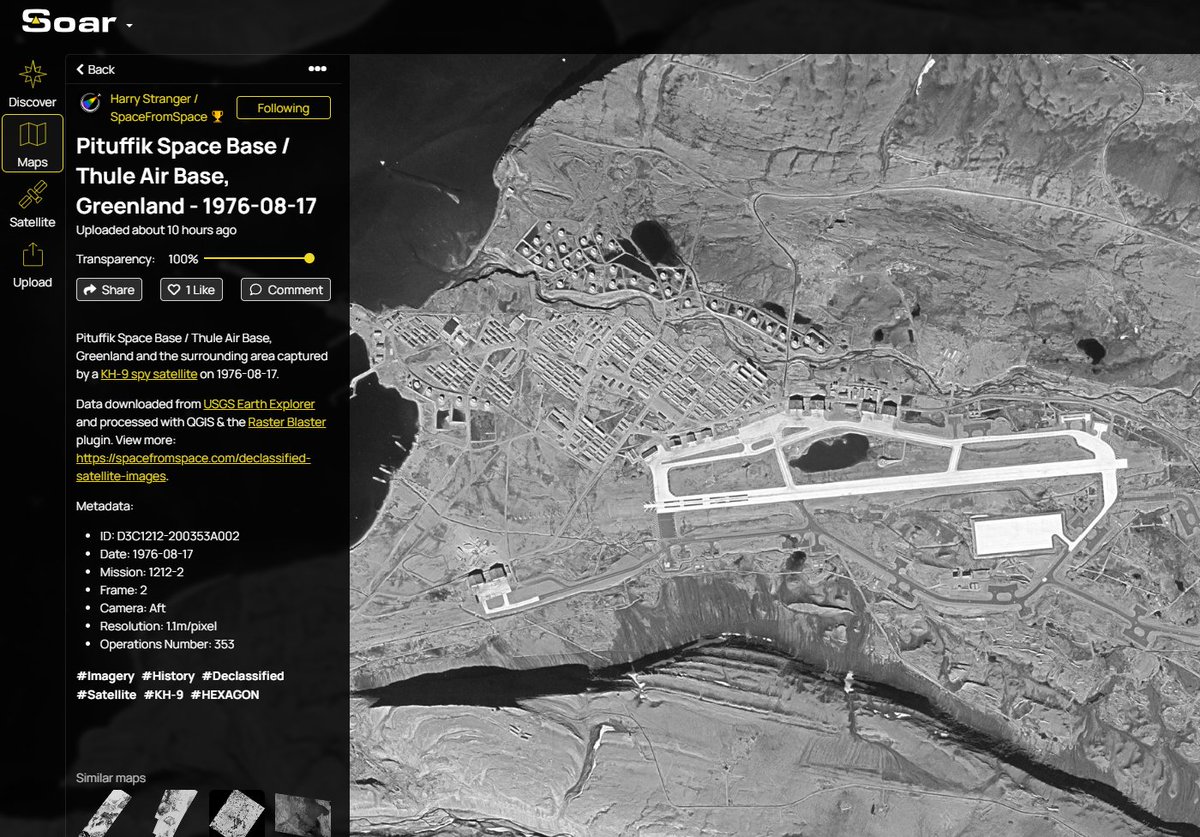Image resolution: width=1200 pixels, height=837 pixels.
Task: Select the Maps icon in sidebar
Action: [x=32, y=143]
